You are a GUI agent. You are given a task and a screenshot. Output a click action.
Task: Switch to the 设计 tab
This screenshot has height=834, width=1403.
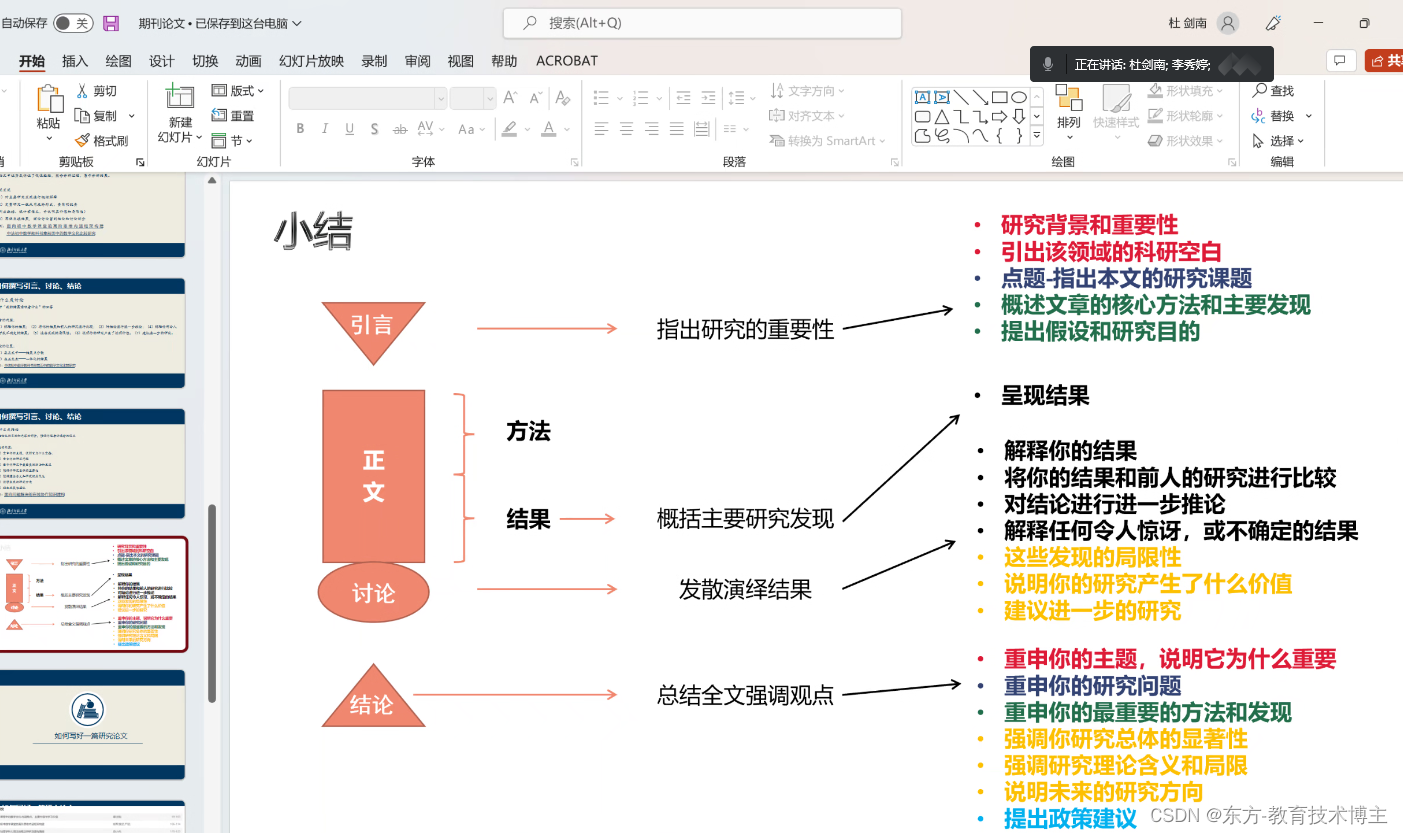click(161, 61)
